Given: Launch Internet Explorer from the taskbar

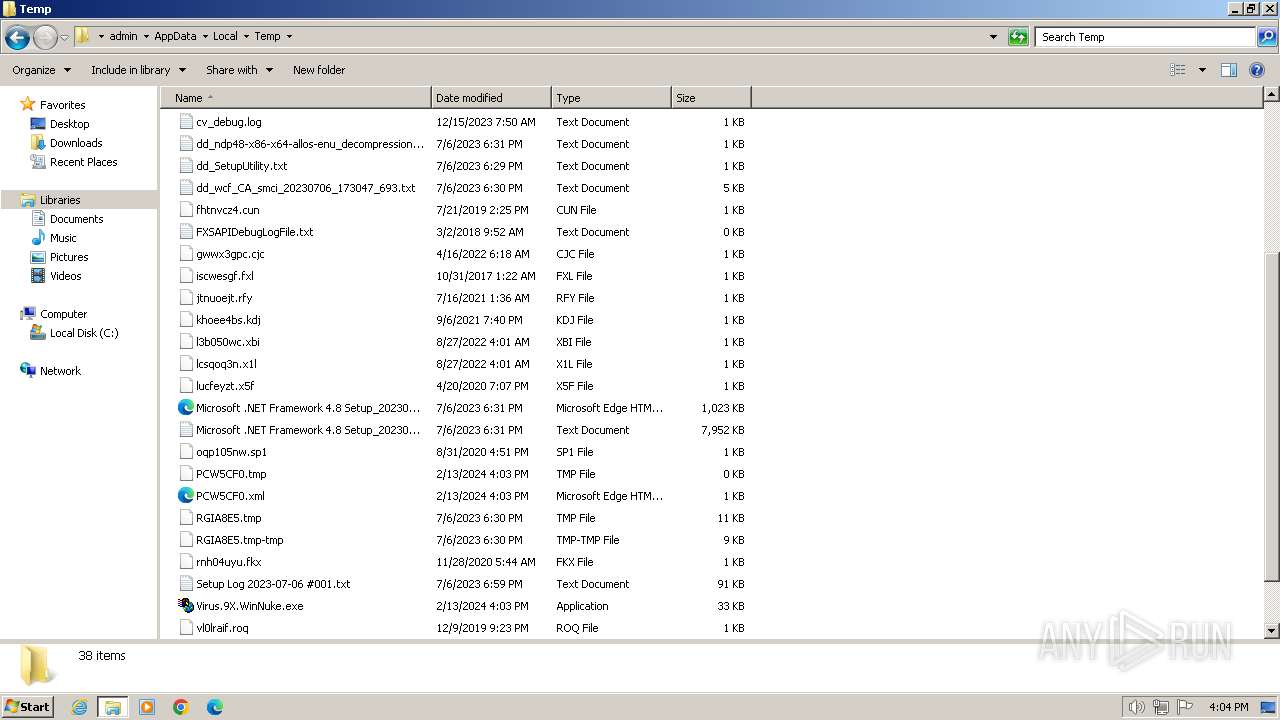Looking at the screenshot, I should click(79, 707).
